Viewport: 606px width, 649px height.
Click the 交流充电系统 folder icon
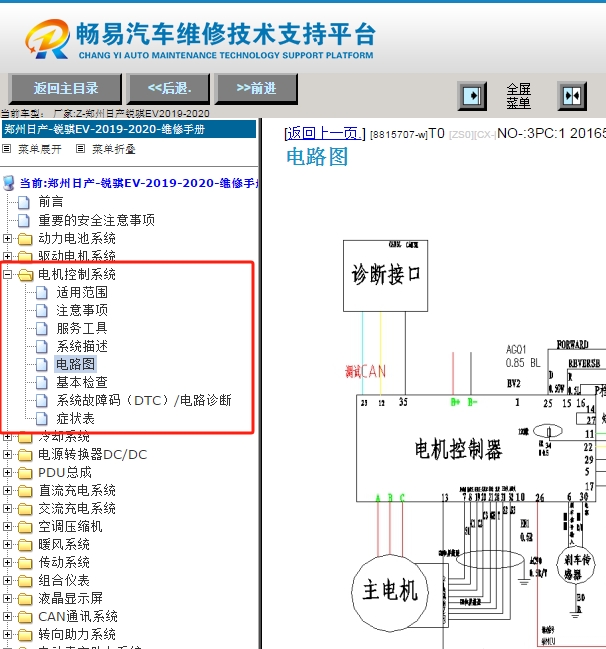click(x=25, y=509)
